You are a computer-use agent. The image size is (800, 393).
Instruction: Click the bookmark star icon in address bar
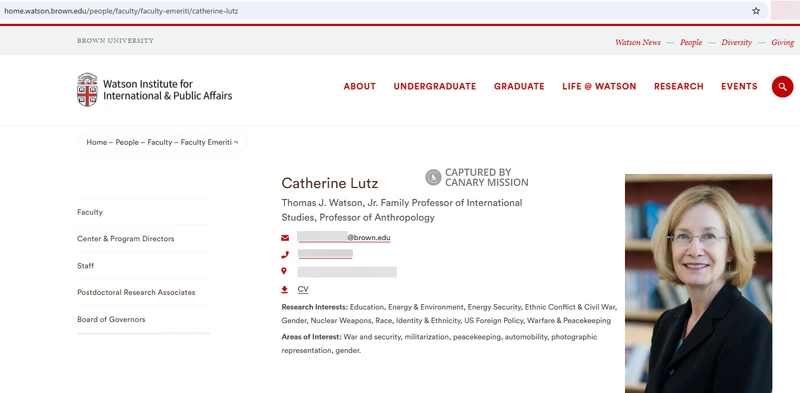coord(756,11)
